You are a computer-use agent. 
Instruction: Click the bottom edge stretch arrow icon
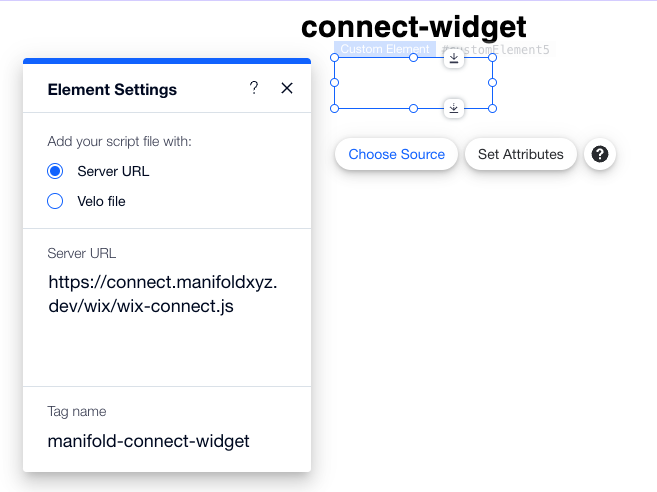click(x=453, y=109)
